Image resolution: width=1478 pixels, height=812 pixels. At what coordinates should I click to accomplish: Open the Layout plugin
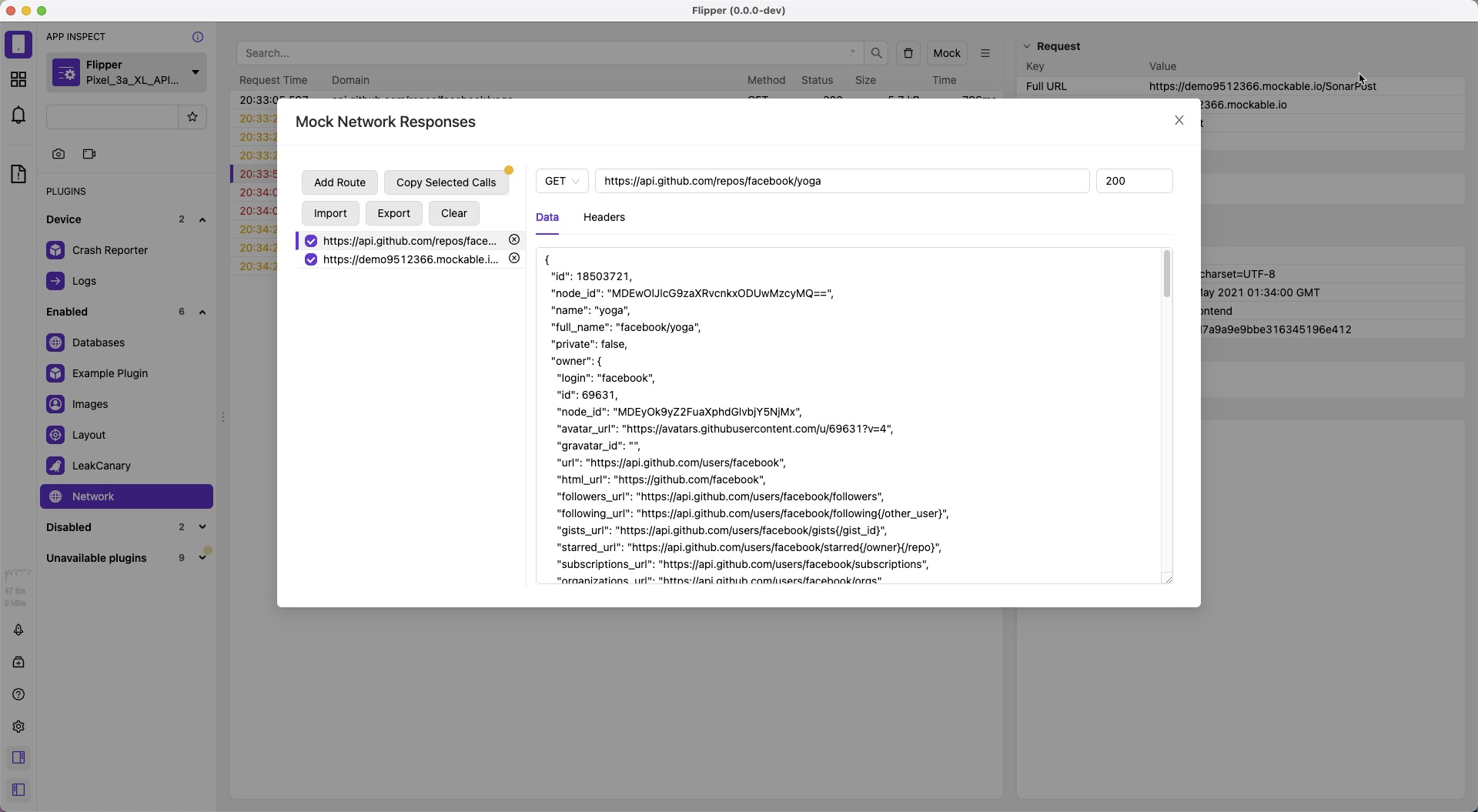[x=126, y=435]
